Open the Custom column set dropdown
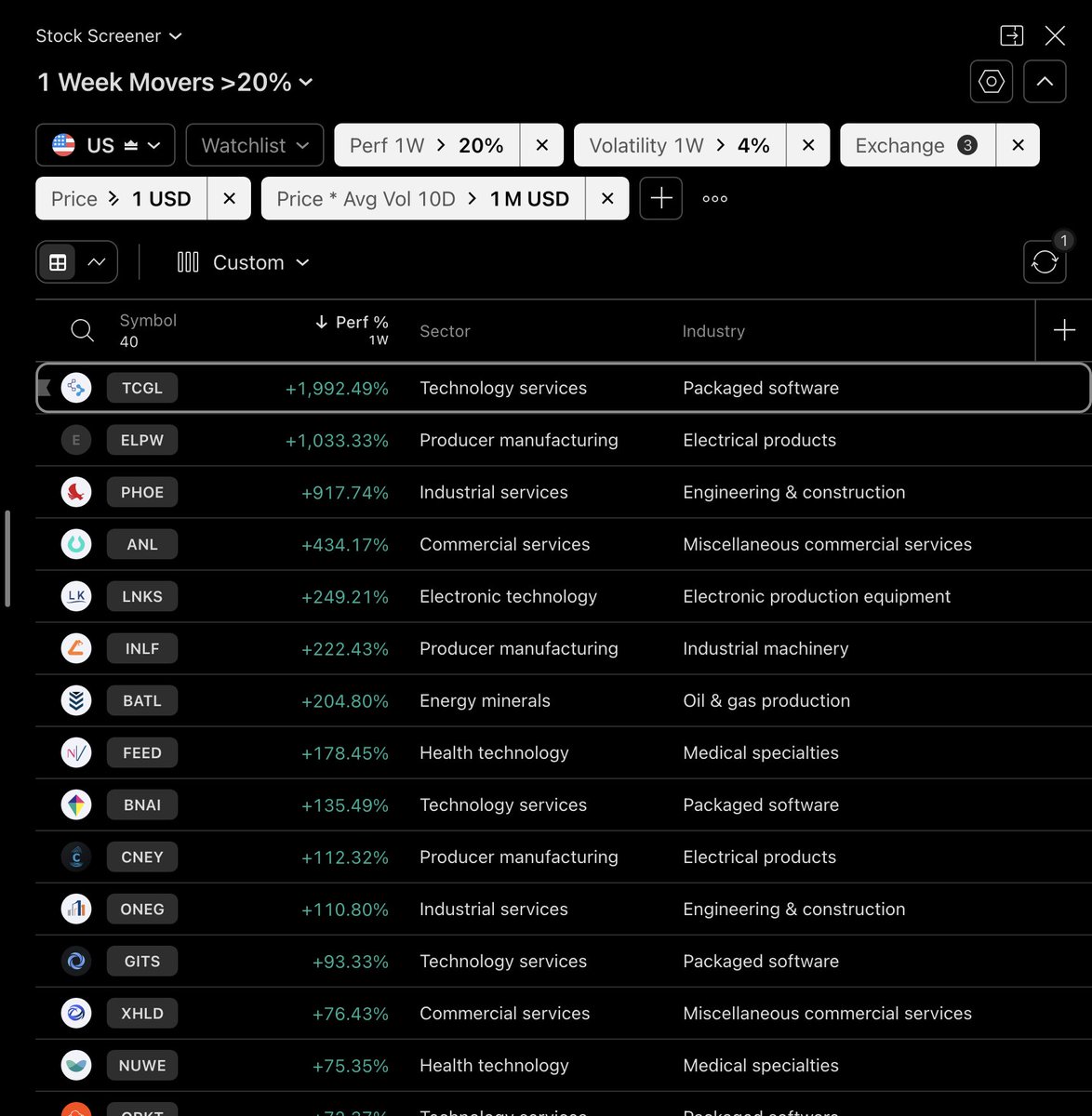1092x1116 pixels. click(243, 262)
